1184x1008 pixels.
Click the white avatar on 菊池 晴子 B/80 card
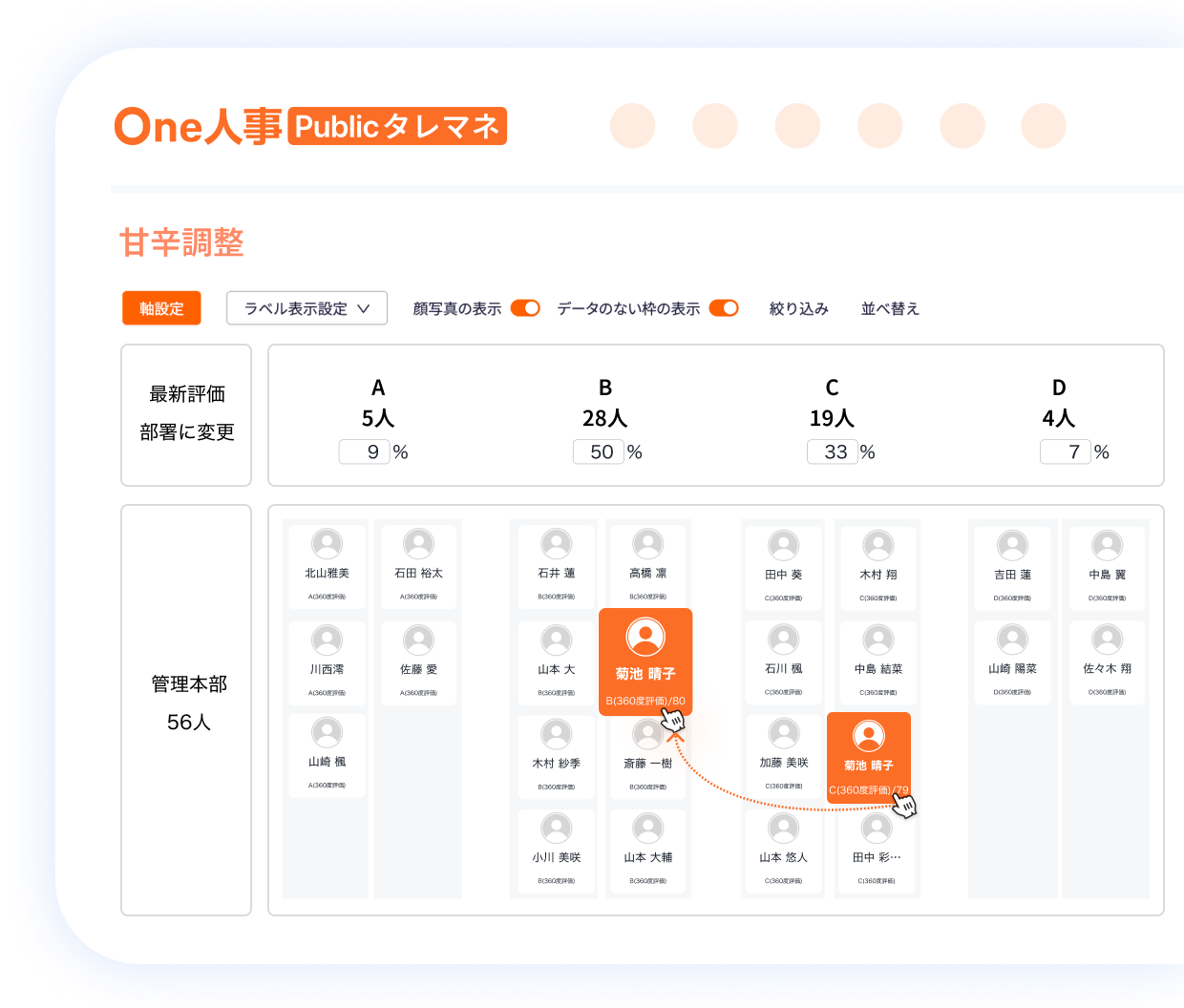point(645,637)
